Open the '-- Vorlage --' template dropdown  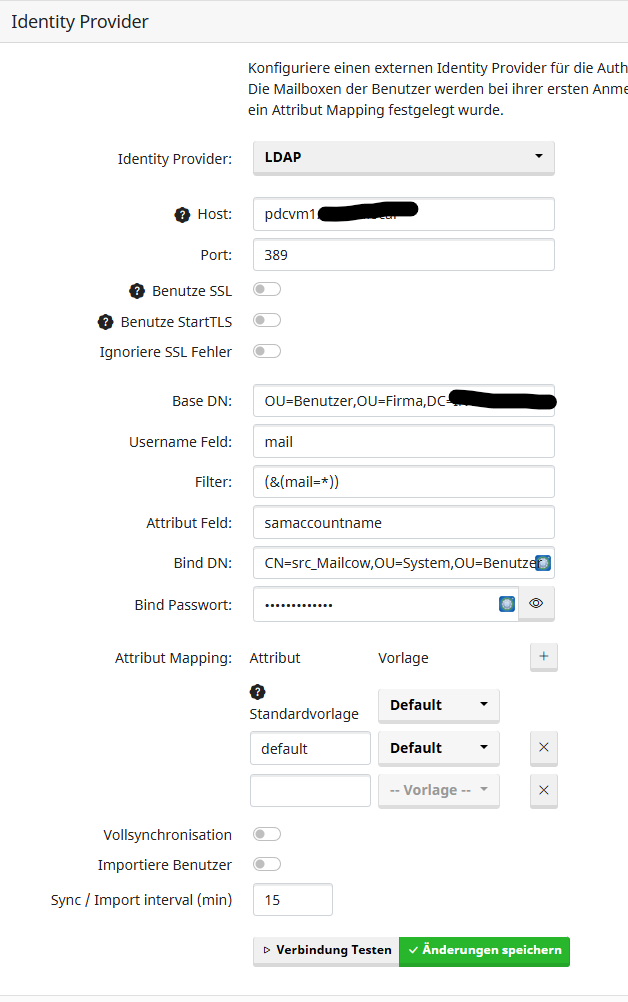coord(438,790)
